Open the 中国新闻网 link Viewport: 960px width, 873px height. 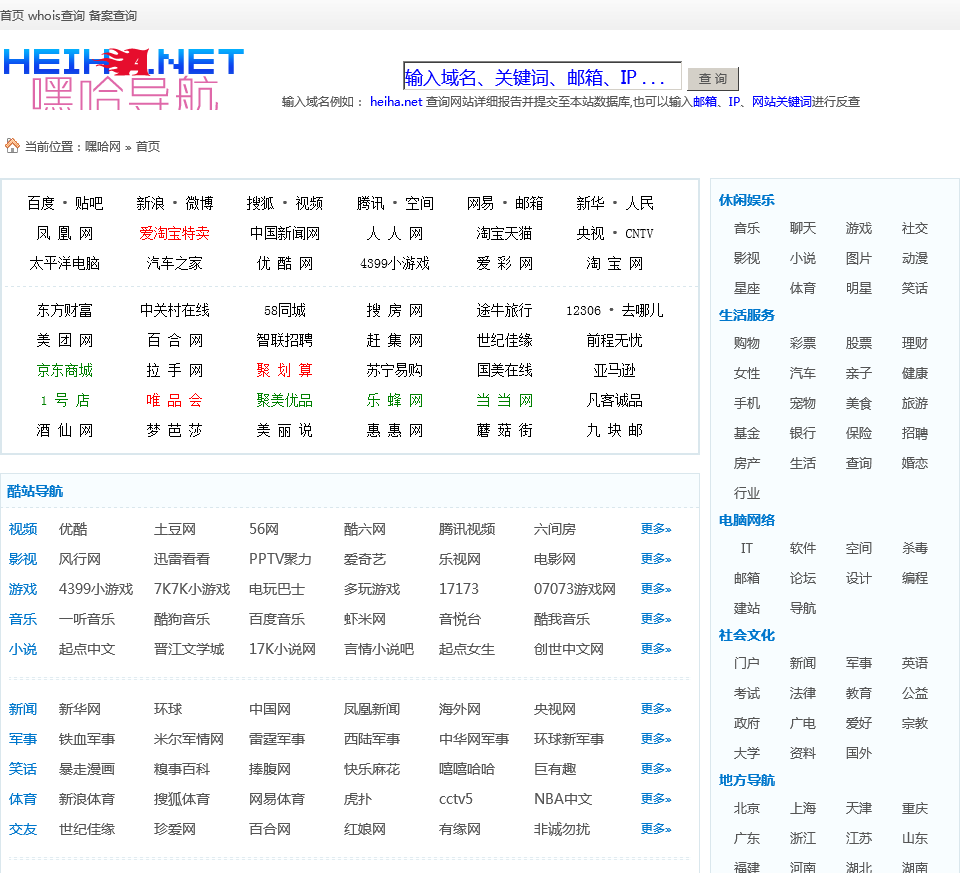[285, 233]
